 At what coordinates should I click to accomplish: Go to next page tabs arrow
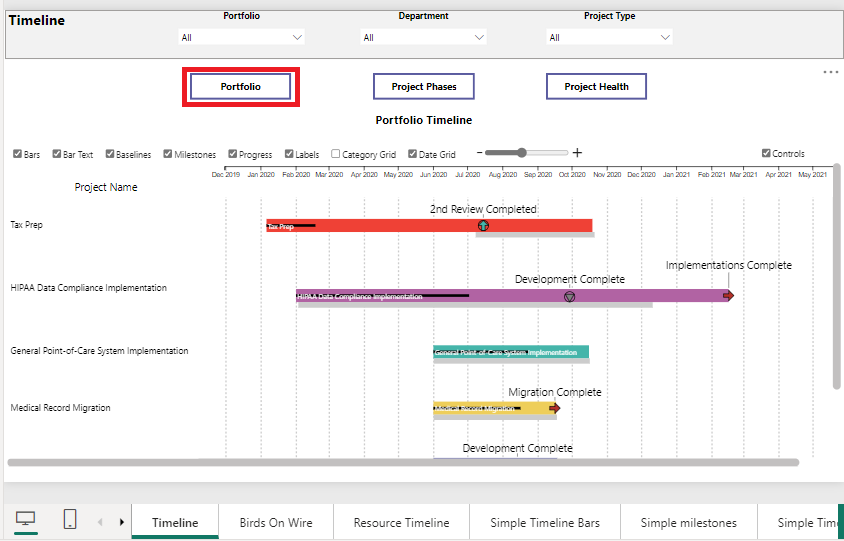pos(122,522)
